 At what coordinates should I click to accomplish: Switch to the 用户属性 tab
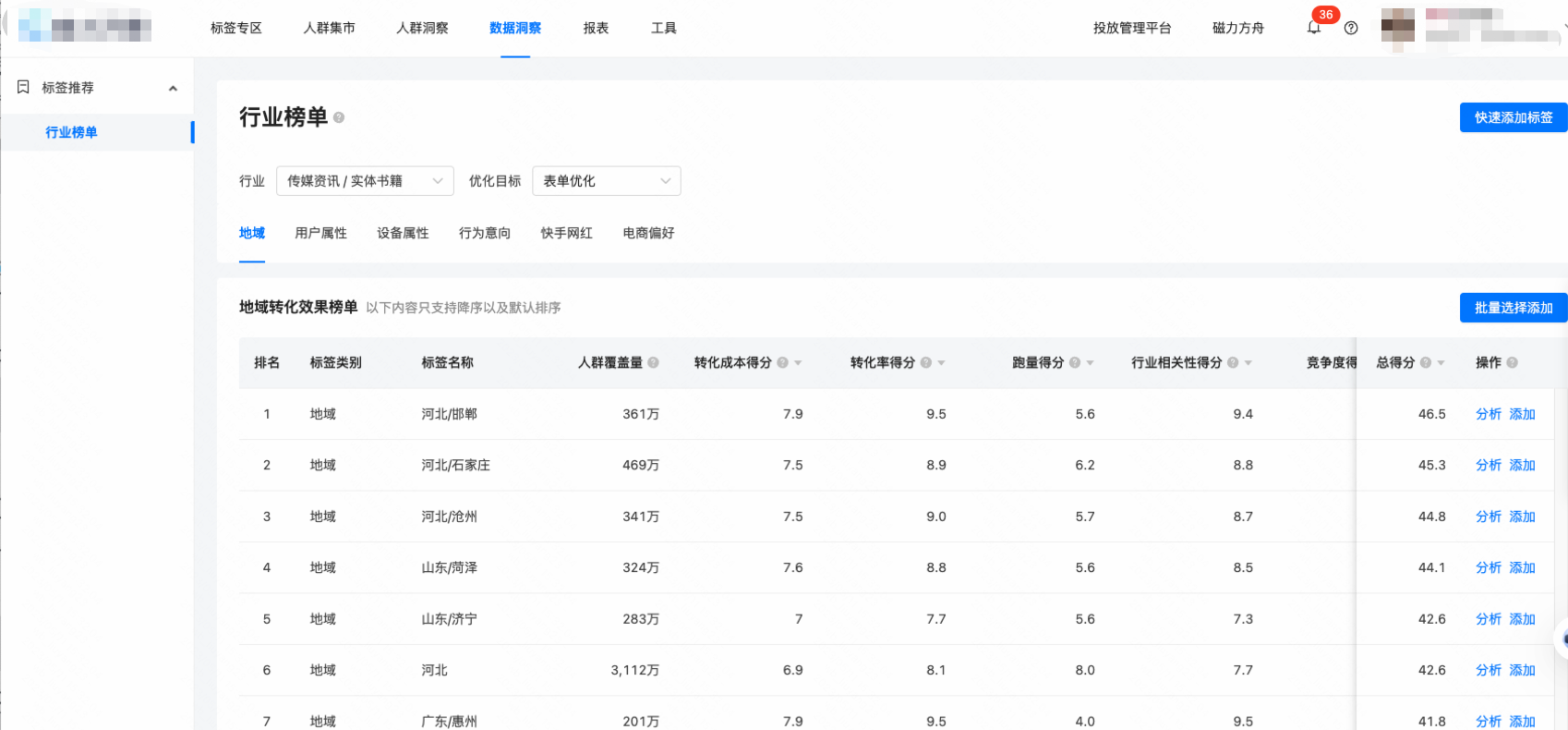coord(320,233)
